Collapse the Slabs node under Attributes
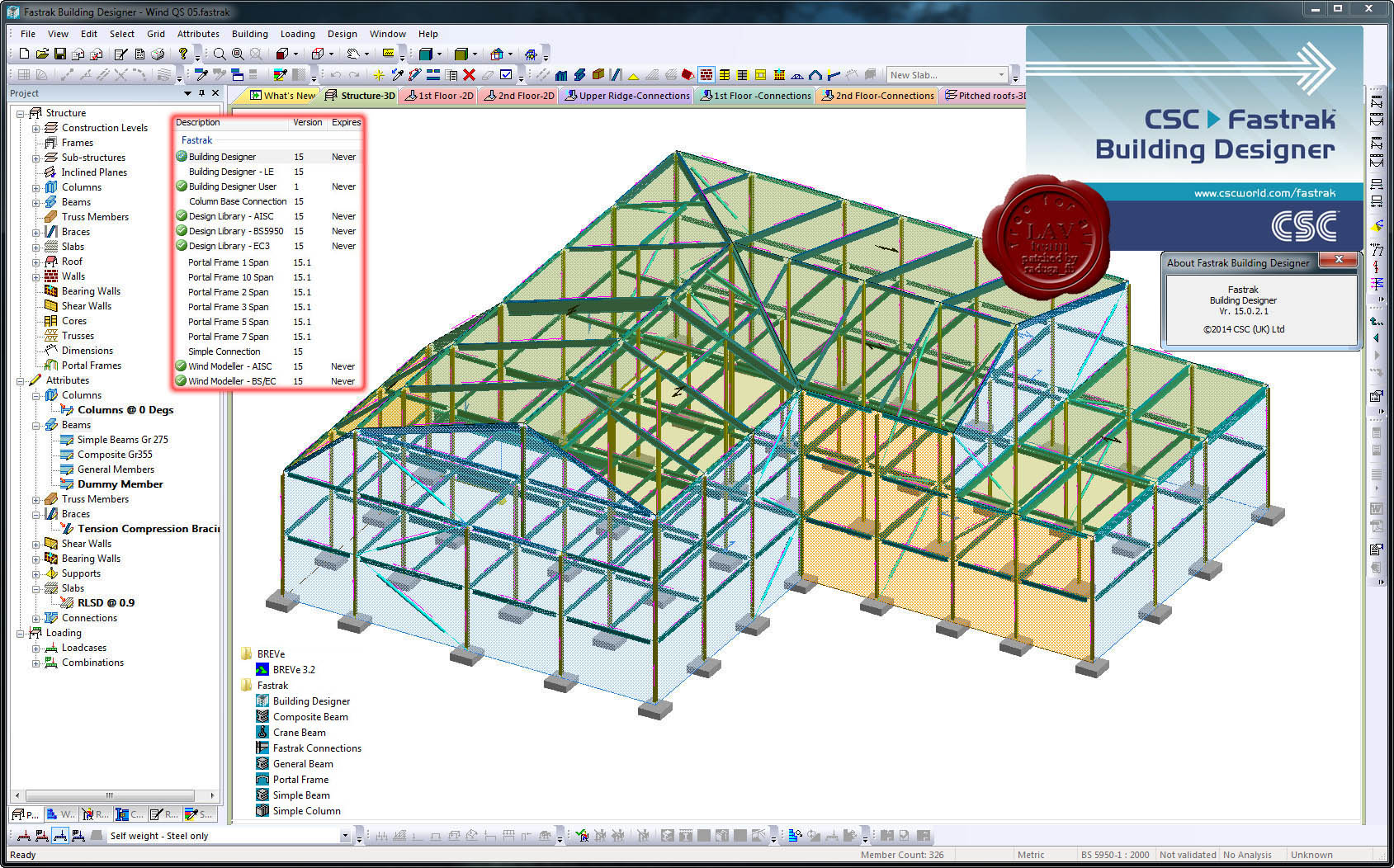Image resolution: width=1394 pixels, height=868 pixels. (x=35, y=588)
